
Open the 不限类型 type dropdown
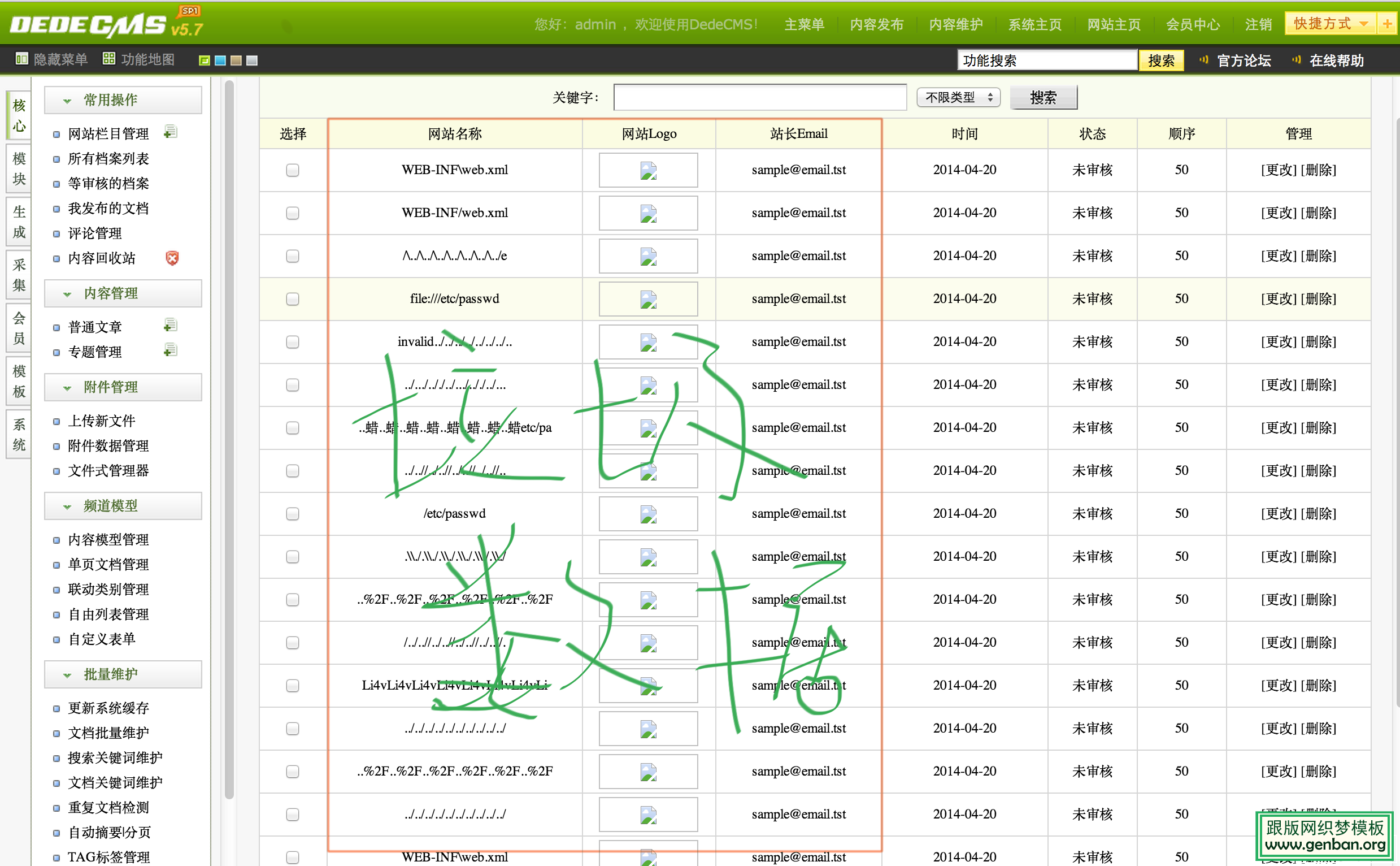tap(958, 97)
